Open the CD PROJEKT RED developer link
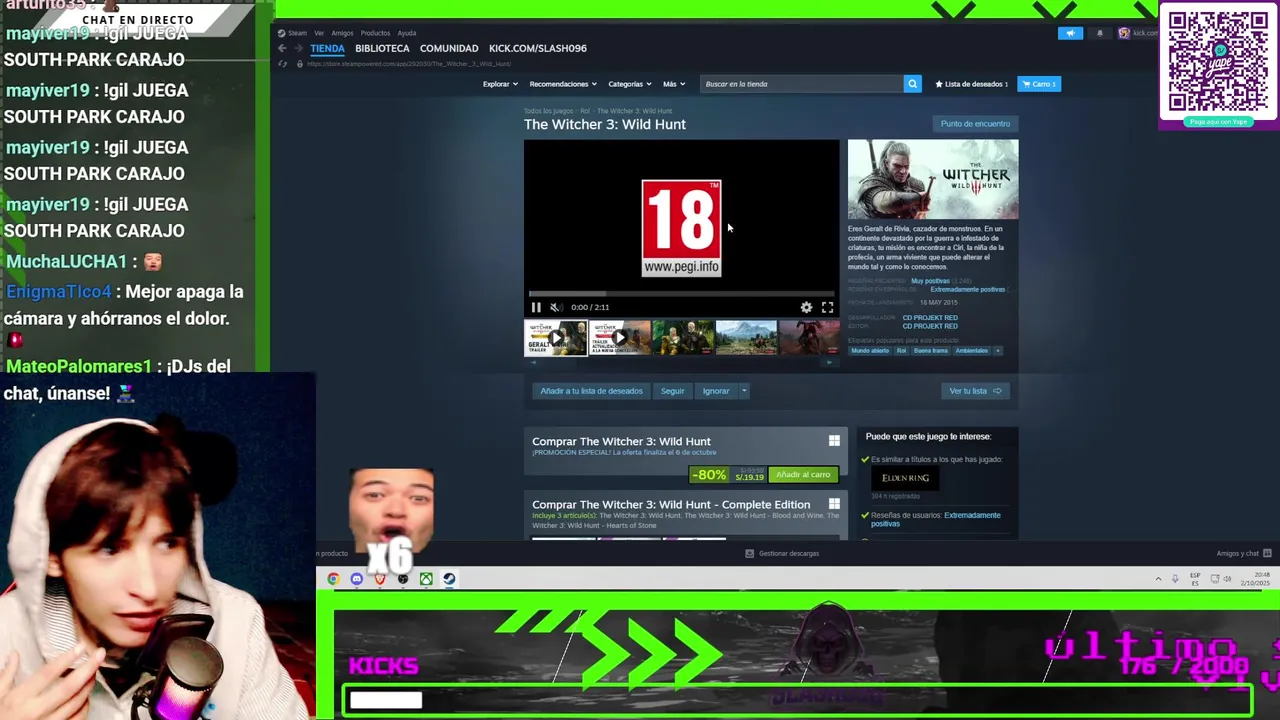1280x720 pixels. tap(930, 318)
